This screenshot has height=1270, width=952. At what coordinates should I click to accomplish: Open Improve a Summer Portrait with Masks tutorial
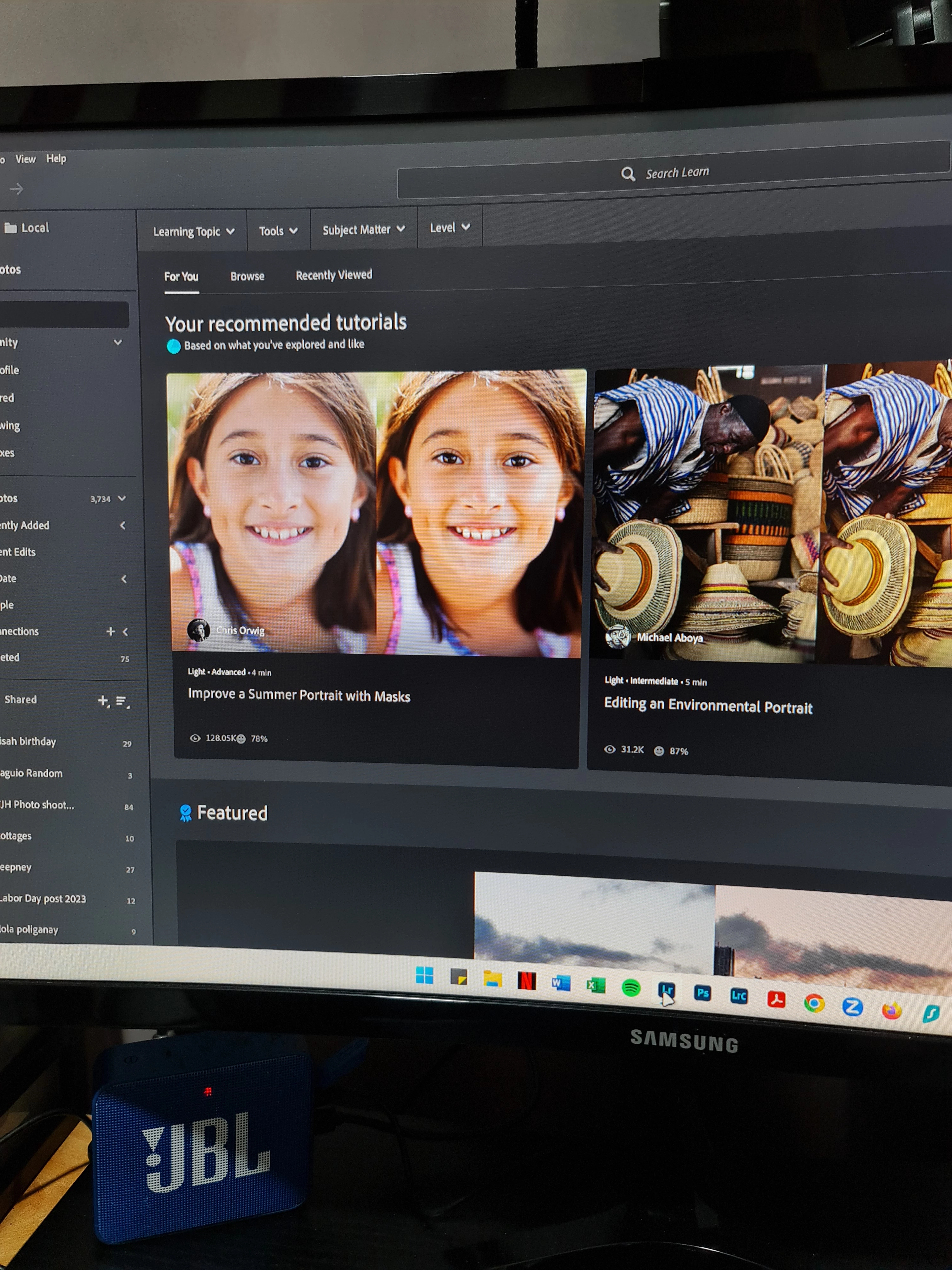[298, 695]
